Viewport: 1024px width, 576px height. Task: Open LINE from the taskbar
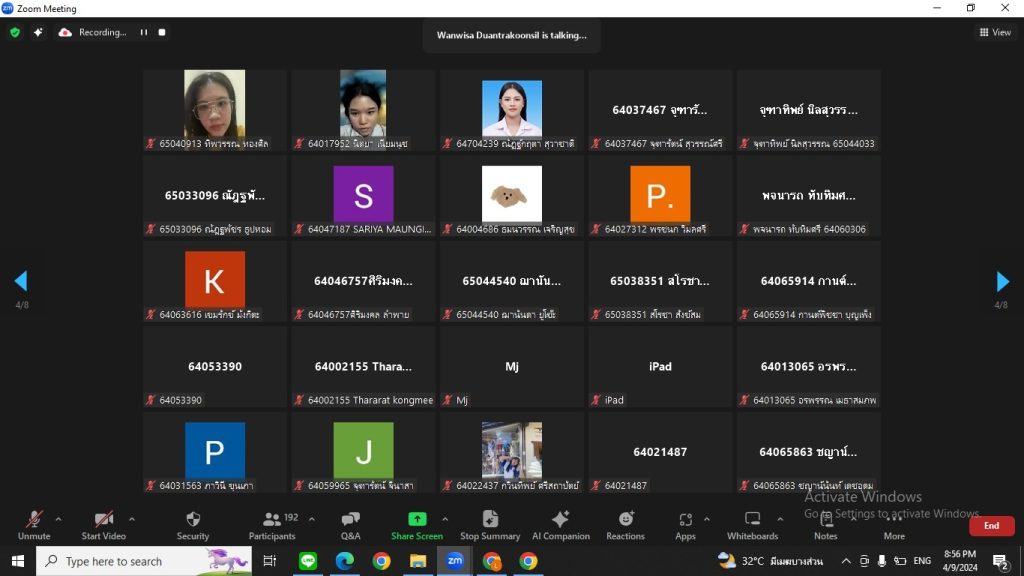308,561
